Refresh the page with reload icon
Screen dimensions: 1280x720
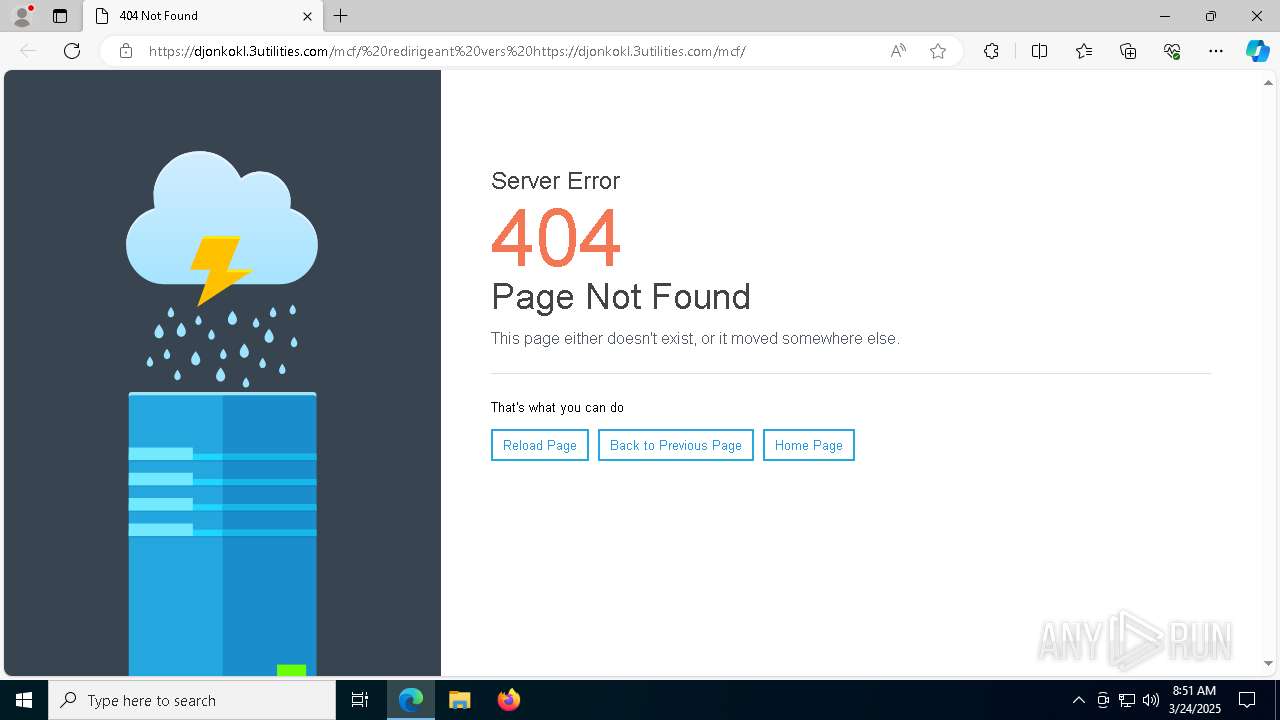coord(72,51)
